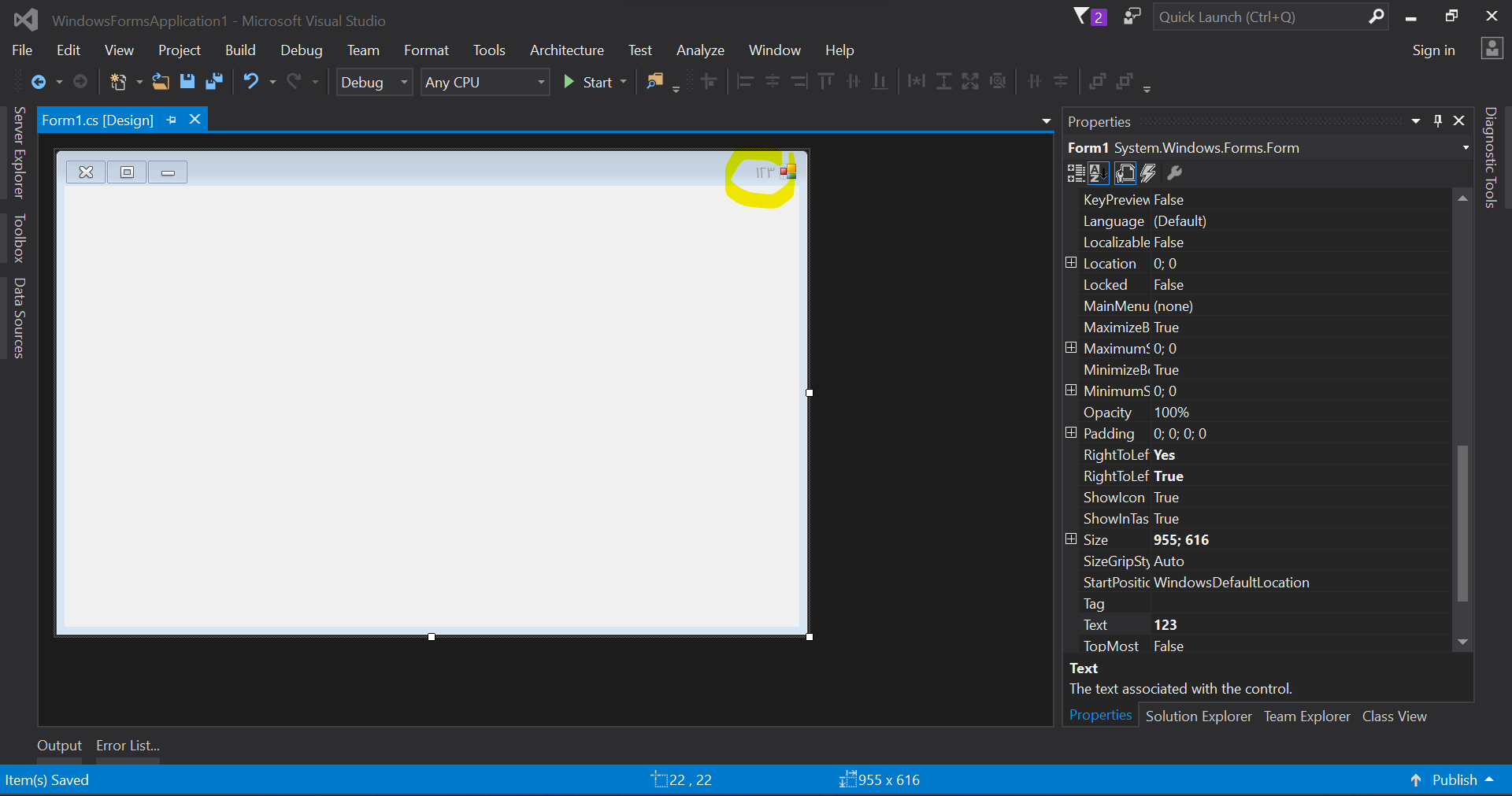1512x796 pixels.
Task: Click the Make Same Size icon
Action: pos(970,81)
